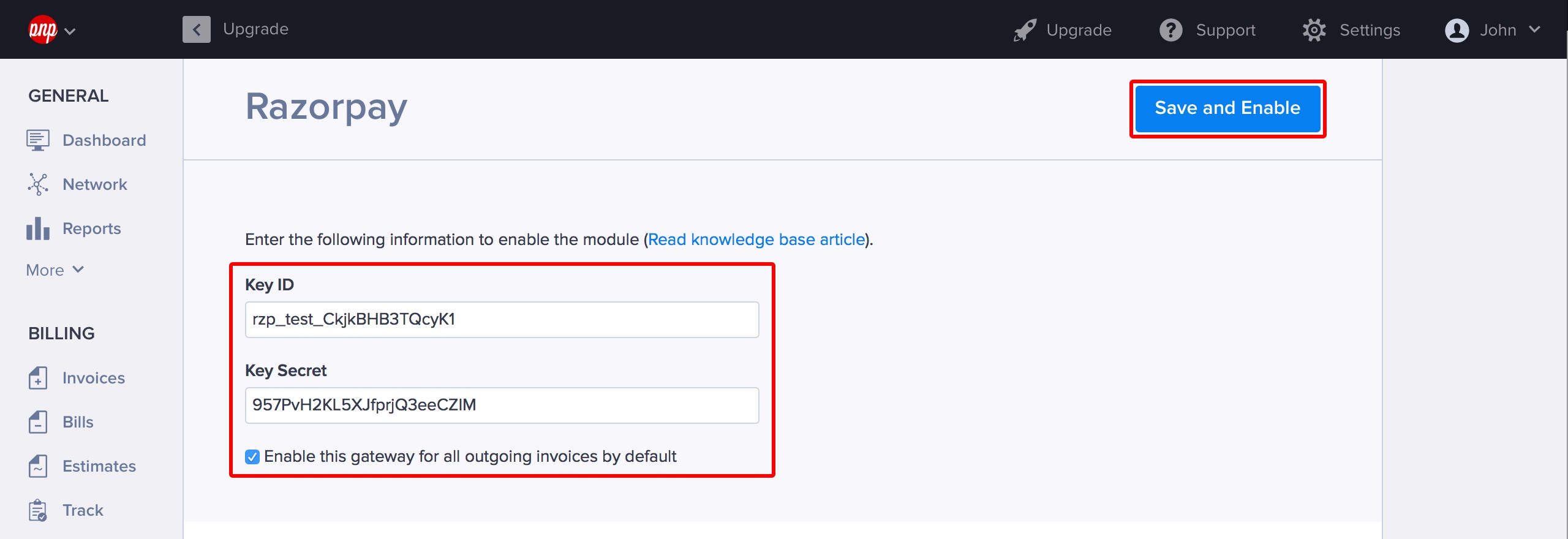This screenshot has width=1568, height=539.
Task: Disable gateway for all outgoing invoices
Action: click(251, 456)
